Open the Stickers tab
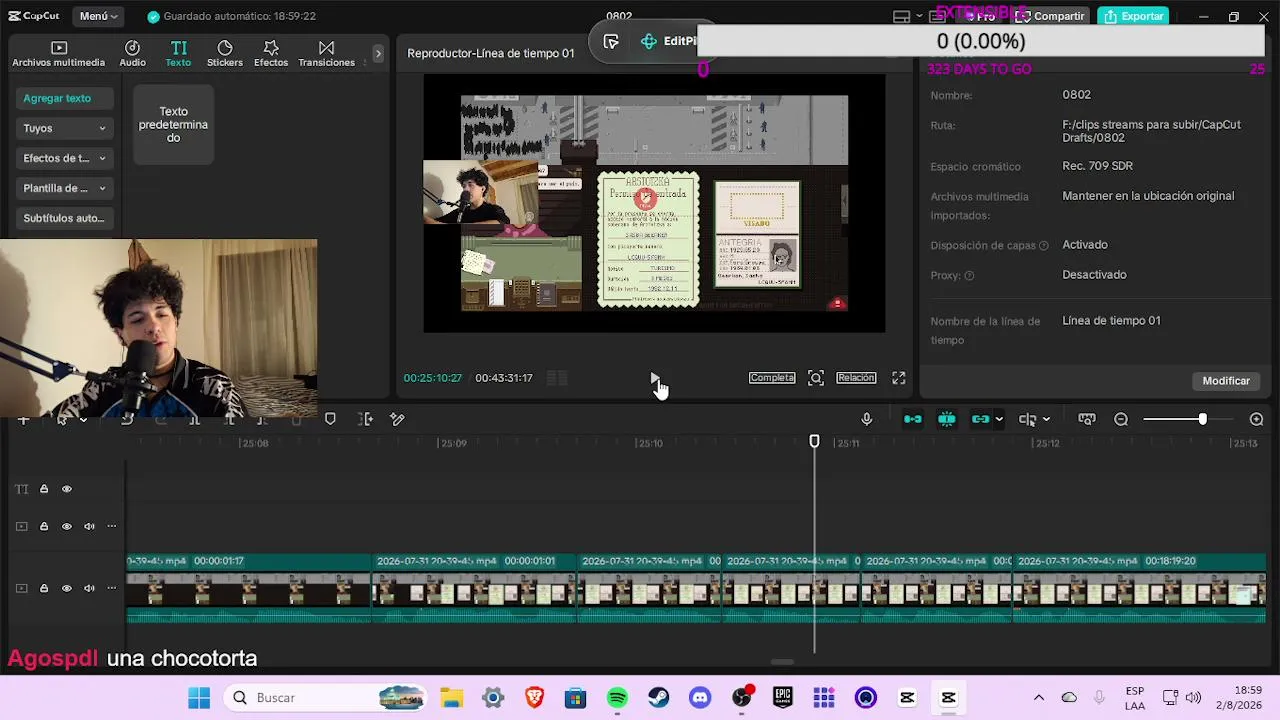 click(225, 54)
